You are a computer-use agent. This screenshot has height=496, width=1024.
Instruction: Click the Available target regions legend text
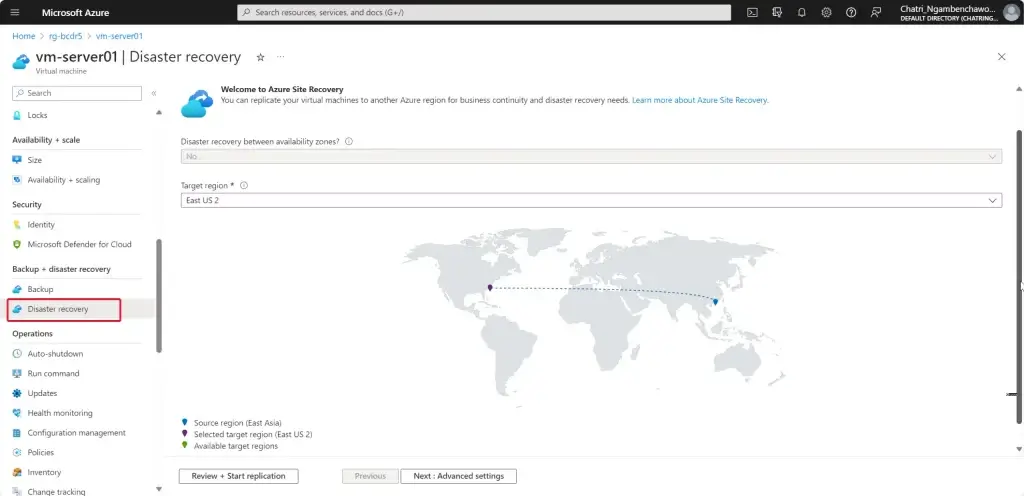236,446
